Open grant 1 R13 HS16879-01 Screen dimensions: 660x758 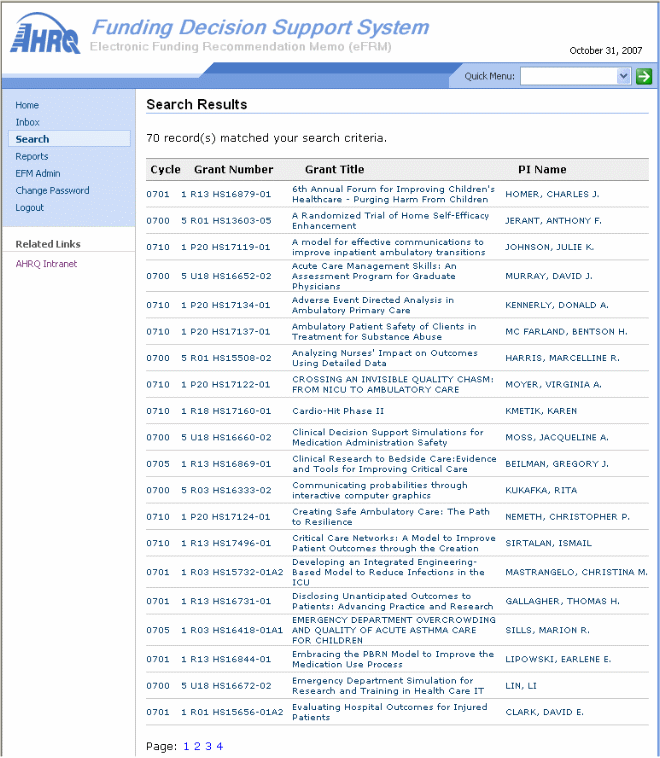226,194
